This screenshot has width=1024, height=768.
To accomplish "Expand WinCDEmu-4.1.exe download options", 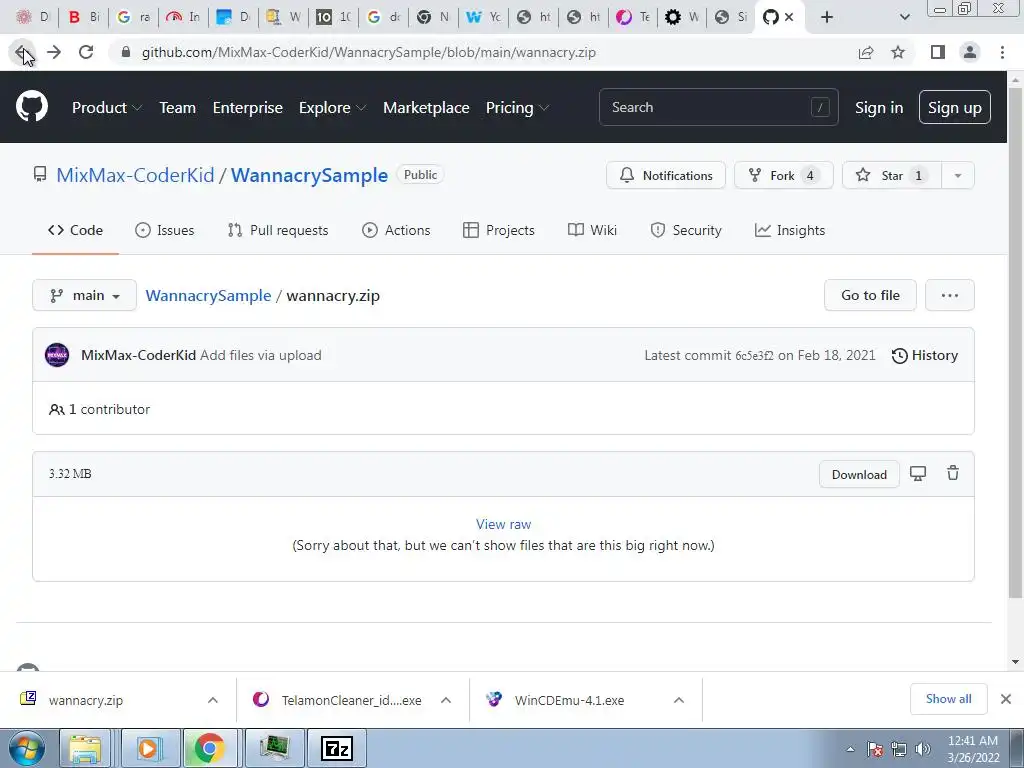I will coord(679,700).
